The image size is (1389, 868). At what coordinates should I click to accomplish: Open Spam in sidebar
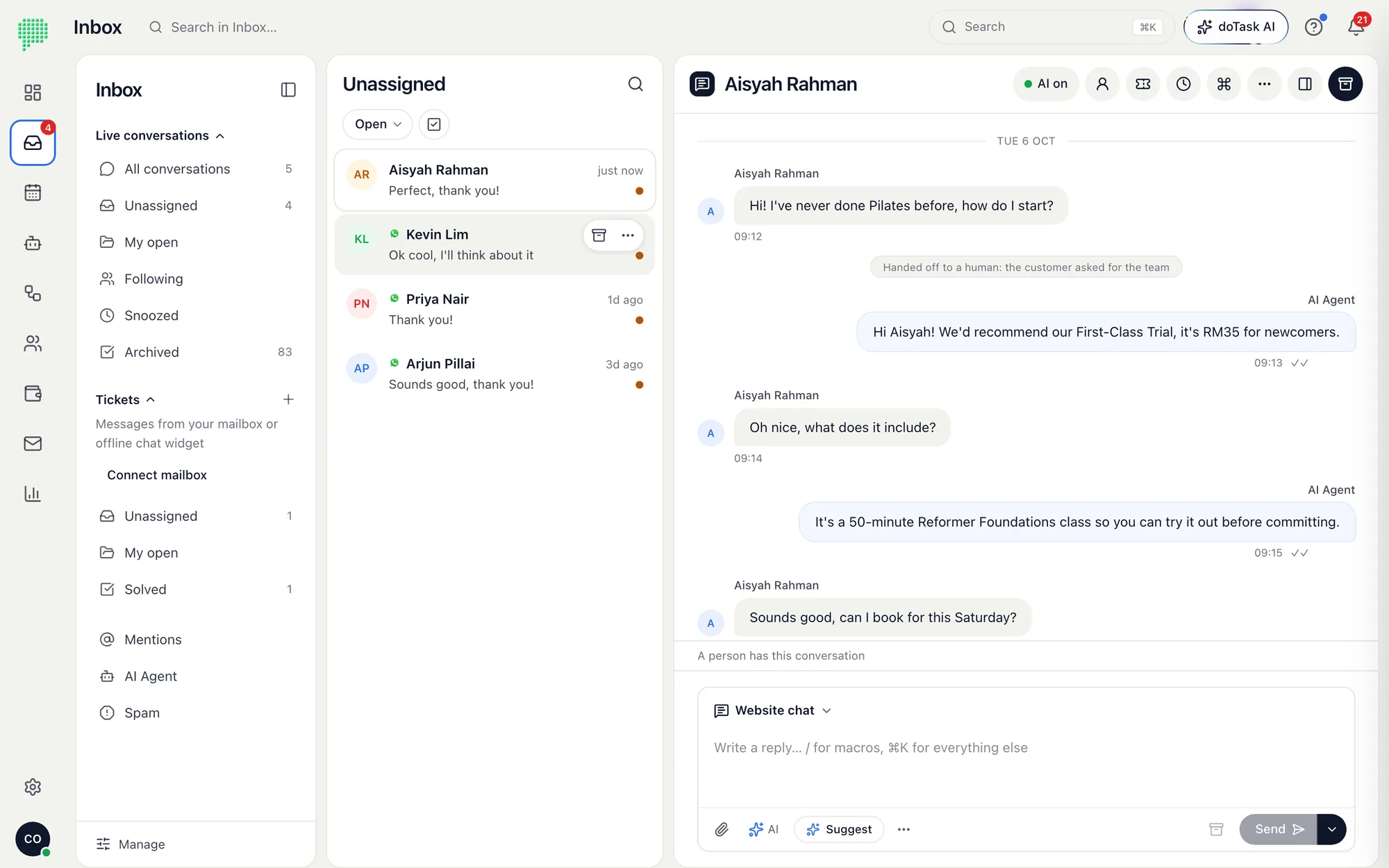[x=196, y=713]
